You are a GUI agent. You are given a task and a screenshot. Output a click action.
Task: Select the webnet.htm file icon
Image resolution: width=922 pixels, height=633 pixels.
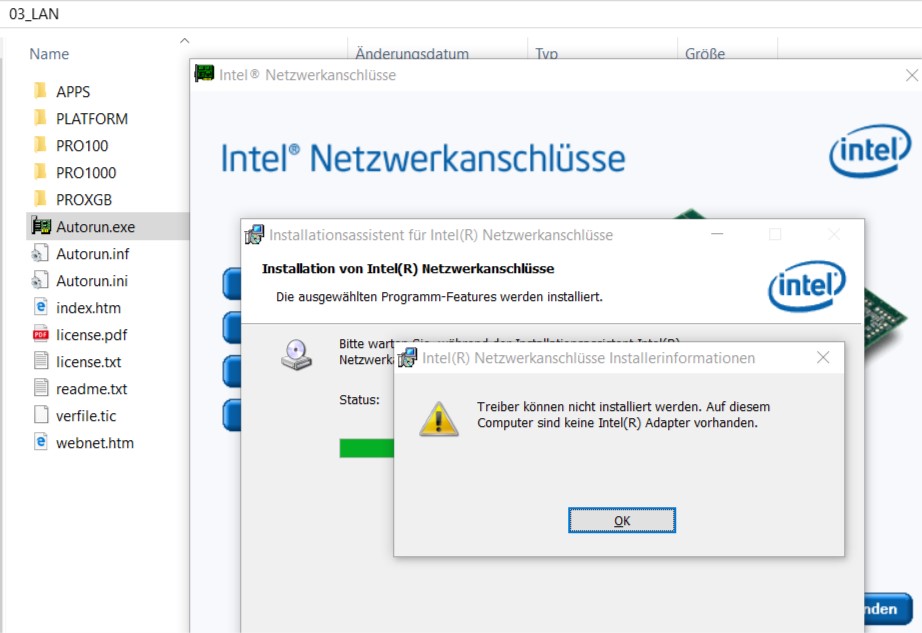click(41, 442)
